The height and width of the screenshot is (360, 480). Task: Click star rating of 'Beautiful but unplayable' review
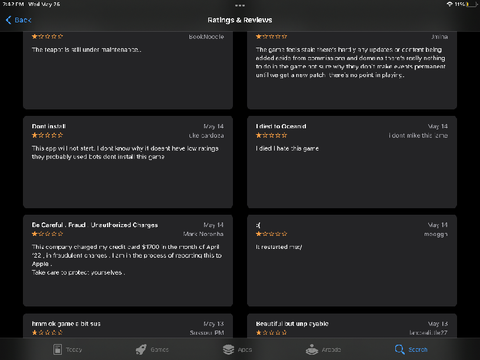coord(271,333)
